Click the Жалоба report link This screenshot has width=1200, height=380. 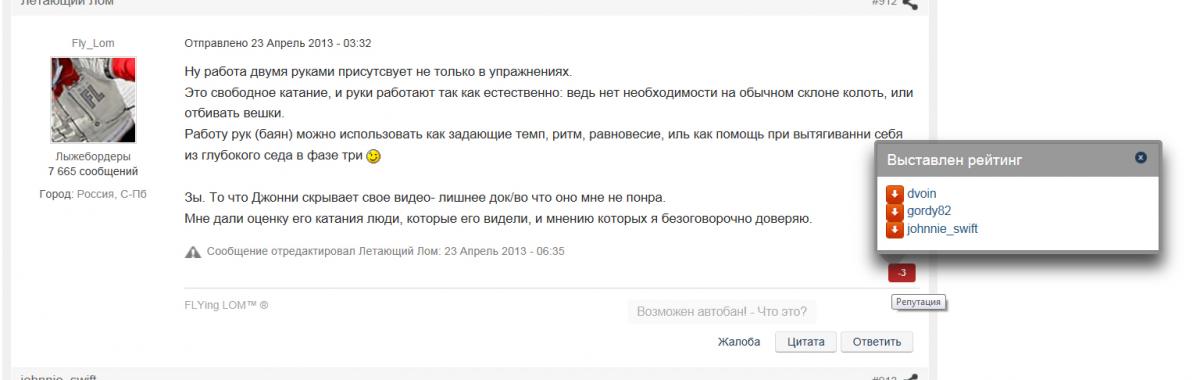click(741, 342)
